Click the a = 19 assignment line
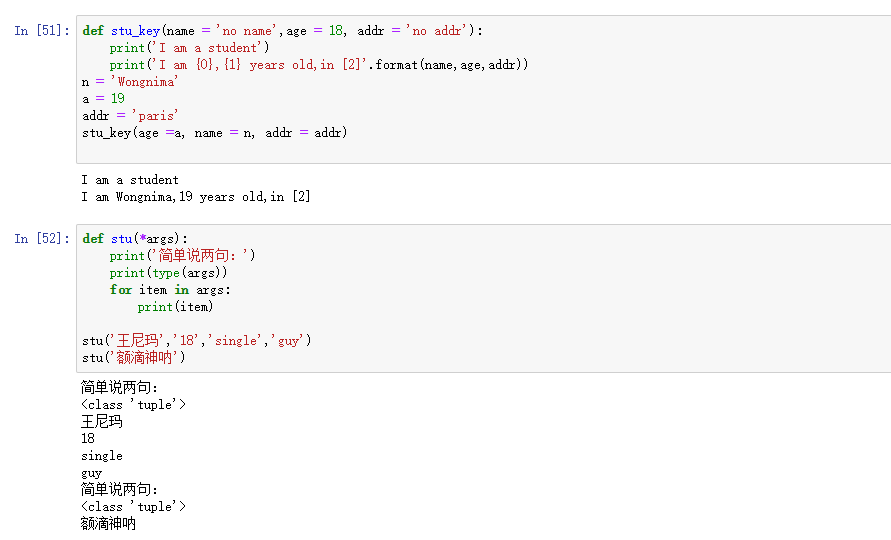Viewport: 891px width, 540px height. pos(103,99)
